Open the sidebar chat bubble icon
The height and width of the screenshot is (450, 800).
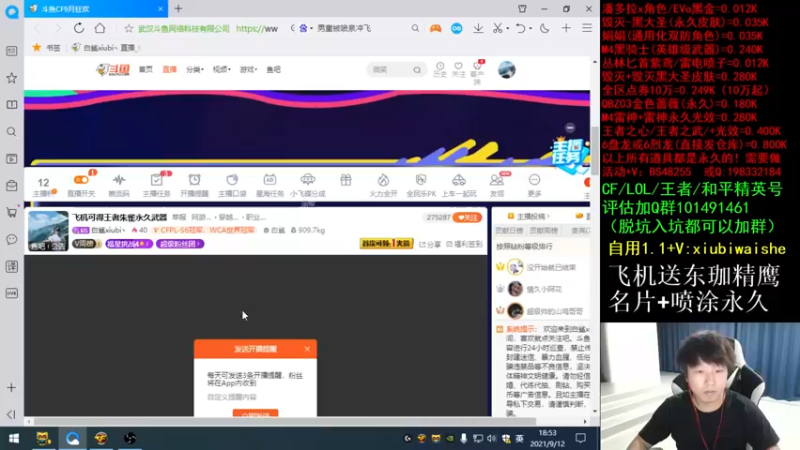pos(12,239)
